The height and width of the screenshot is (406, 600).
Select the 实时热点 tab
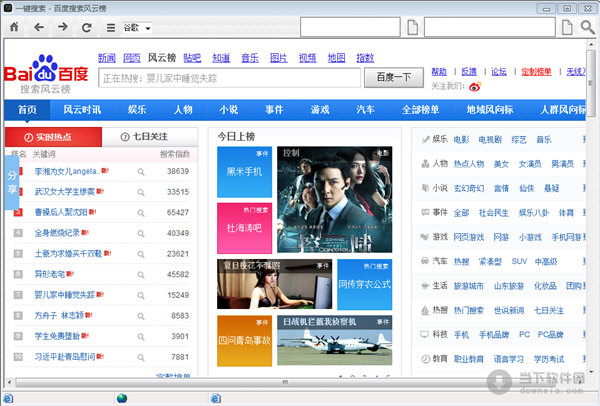point(53,137)
